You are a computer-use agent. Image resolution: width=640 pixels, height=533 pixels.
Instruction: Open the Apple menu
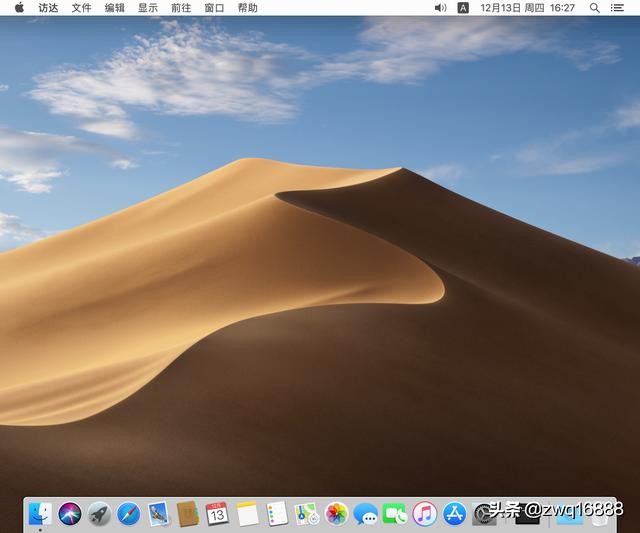click(19, 7)
